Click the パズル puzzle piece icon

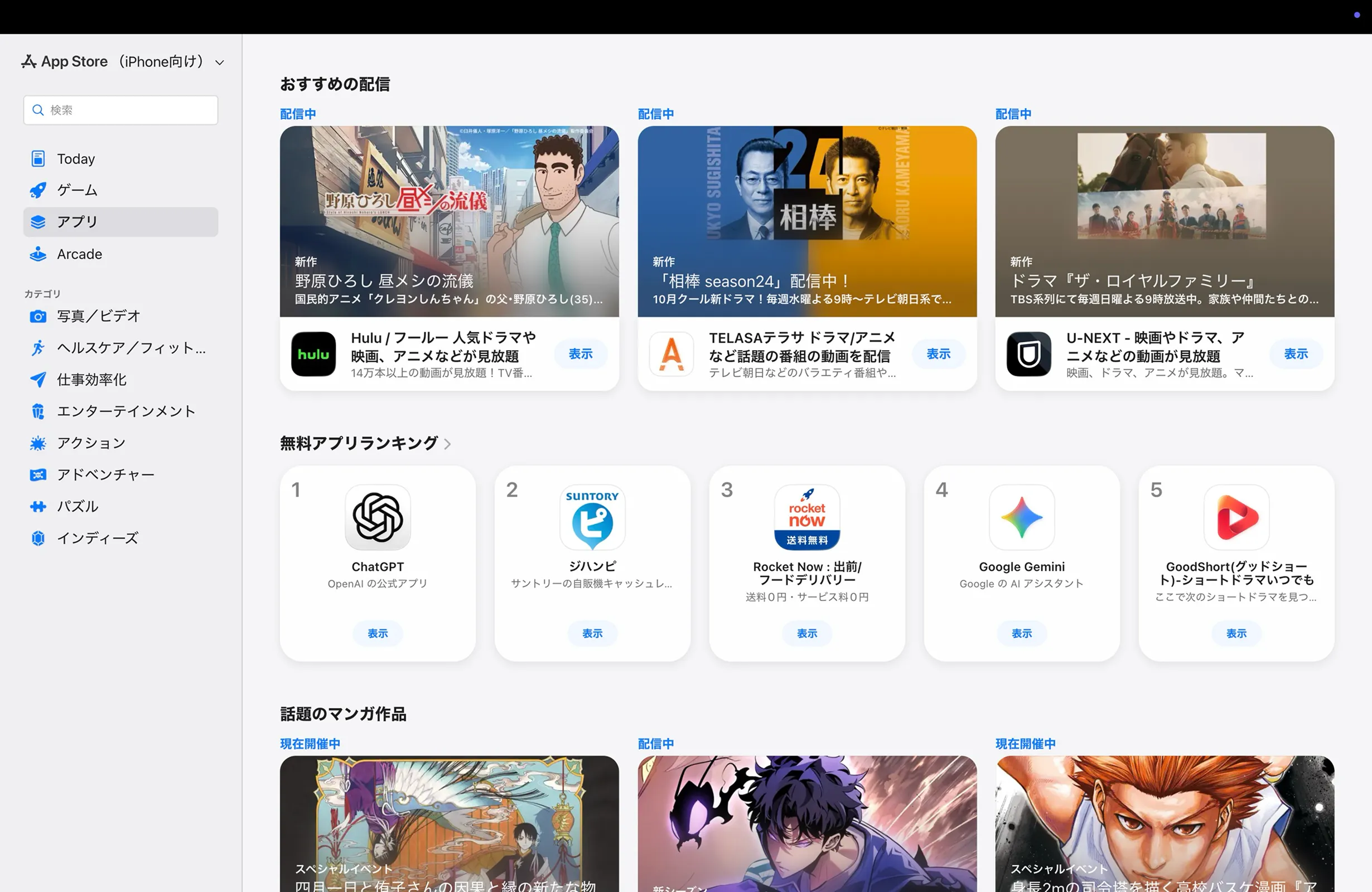click(38, 507)
